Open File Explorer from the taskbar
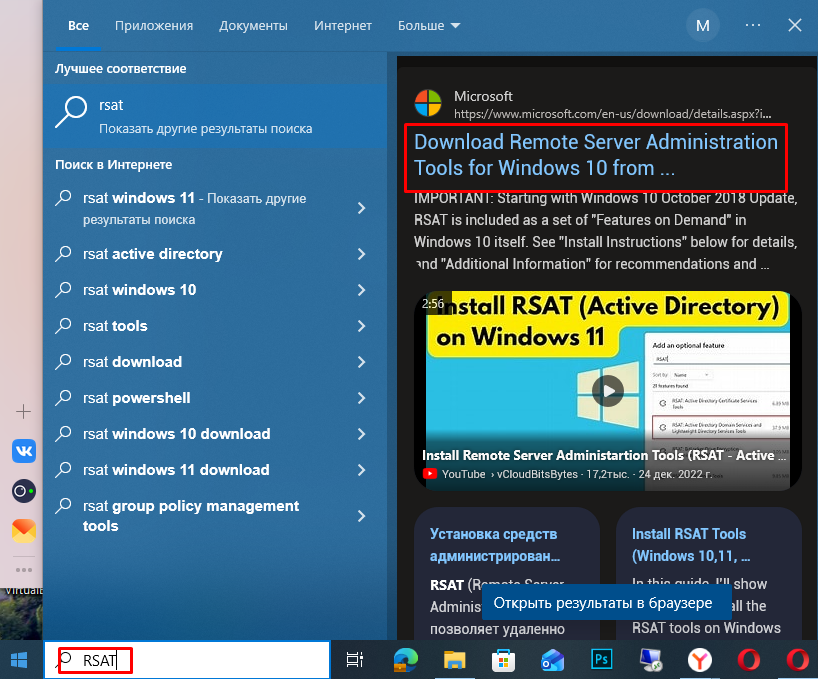Image resolution: width=818 pixels, height=679 pixels. click(455, 660)
